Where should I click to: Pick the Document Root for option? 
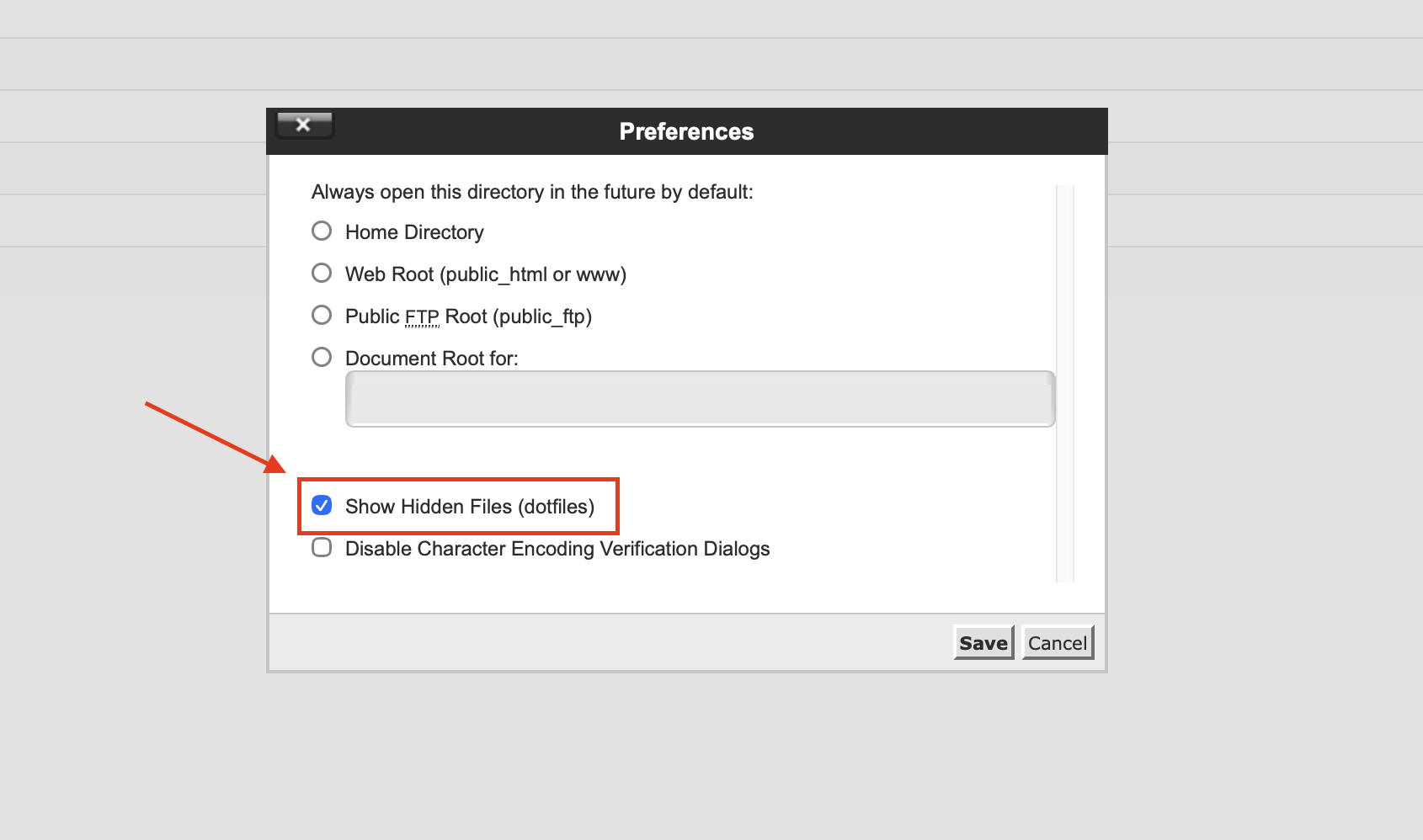[x=321, y=357]
